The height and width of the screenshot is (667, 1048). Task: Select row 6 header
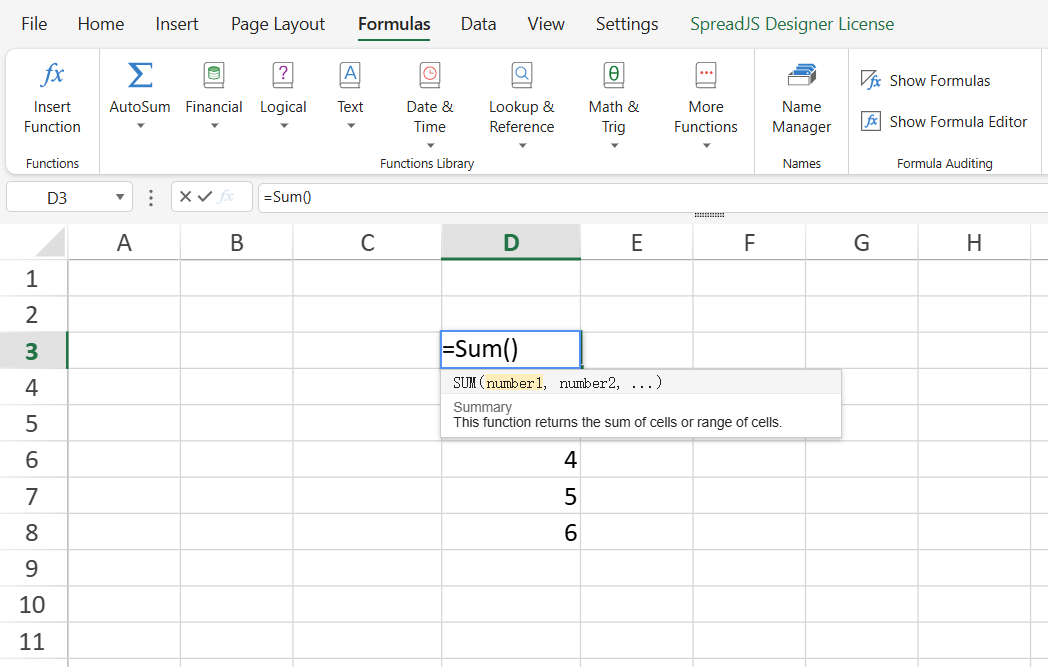click(x=33, y=459)
